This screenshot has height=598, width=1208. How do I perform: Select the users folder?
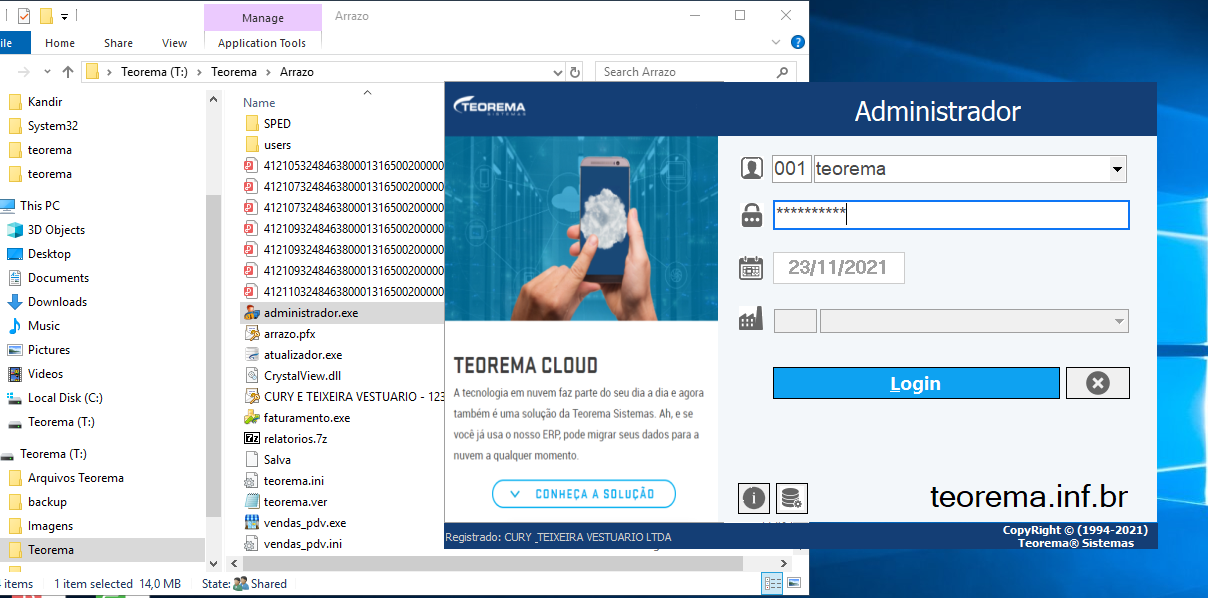277,144
